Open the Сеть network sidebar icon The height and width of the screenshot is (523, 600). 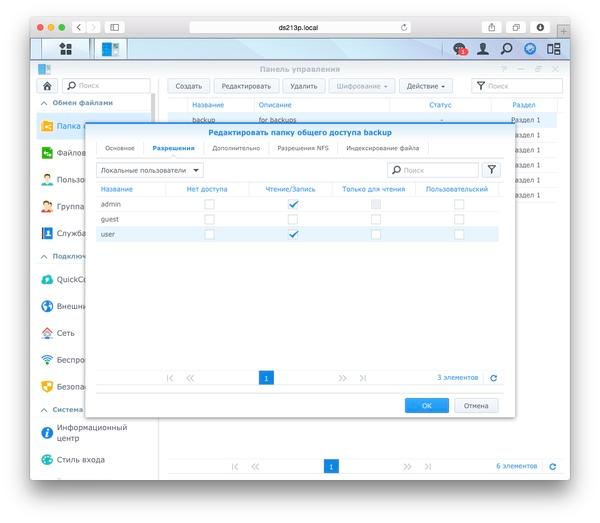coord(47,333)
